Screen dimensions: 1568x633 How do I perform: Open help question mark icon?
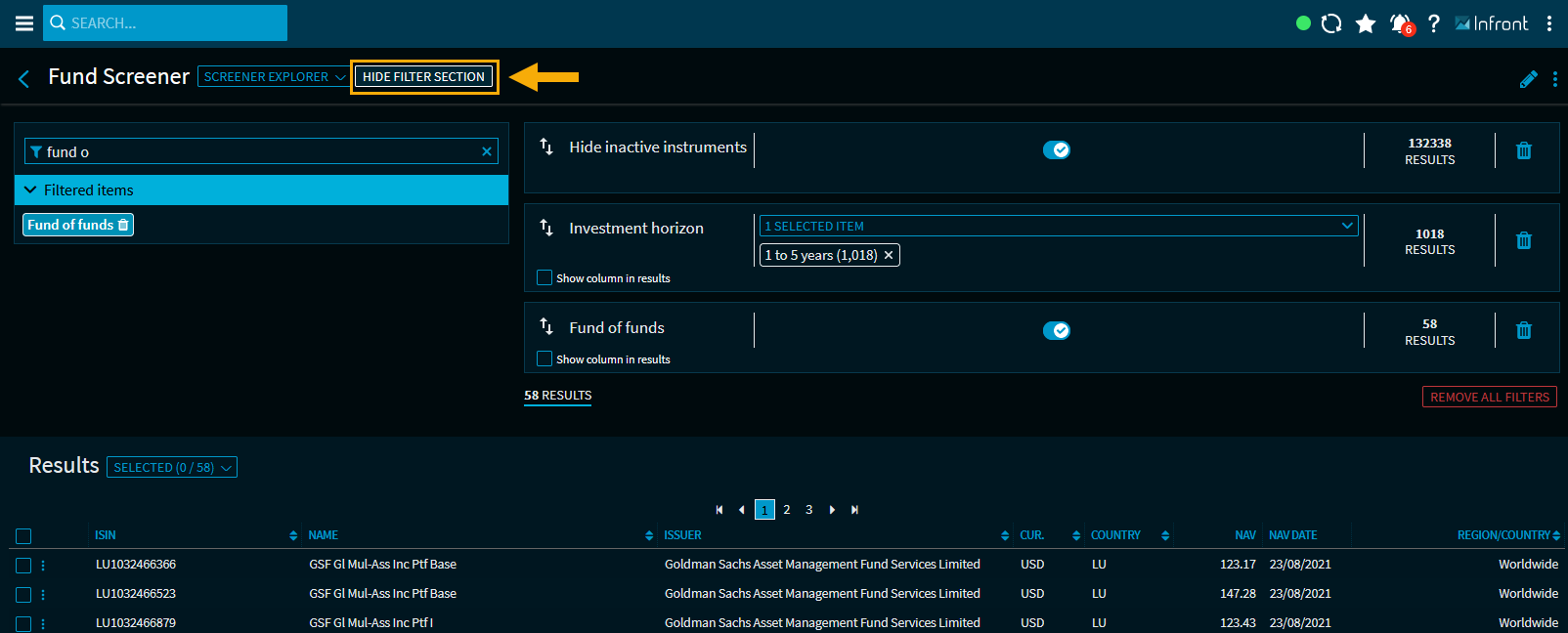click(1433, 23)
